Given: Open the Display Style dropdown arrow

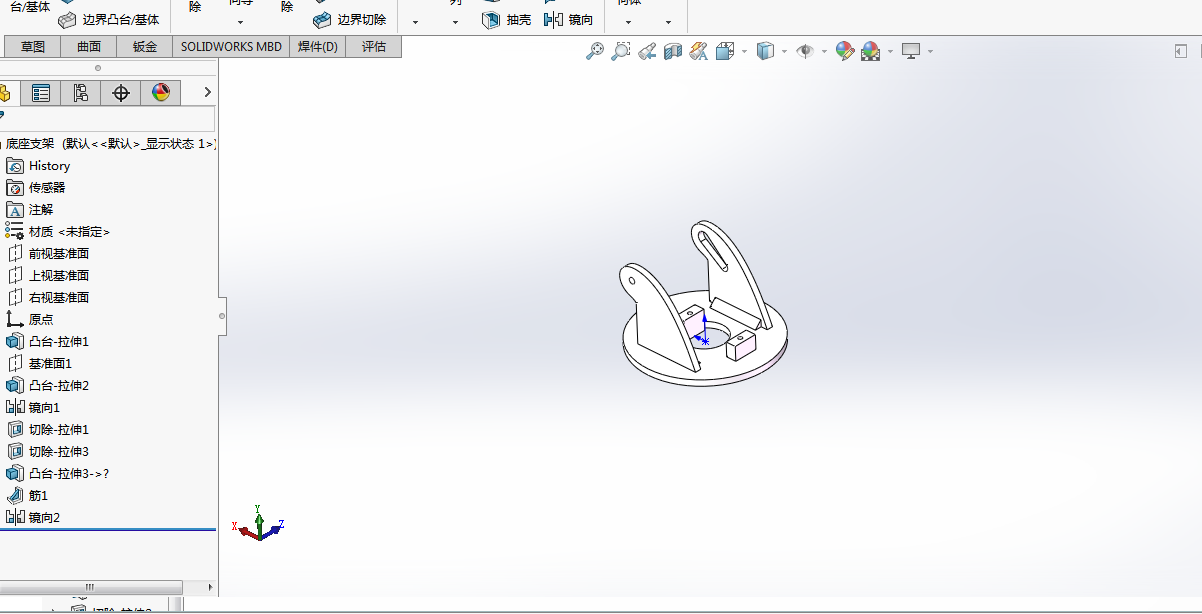Looking at the screenshot, I should coord(784,51).
